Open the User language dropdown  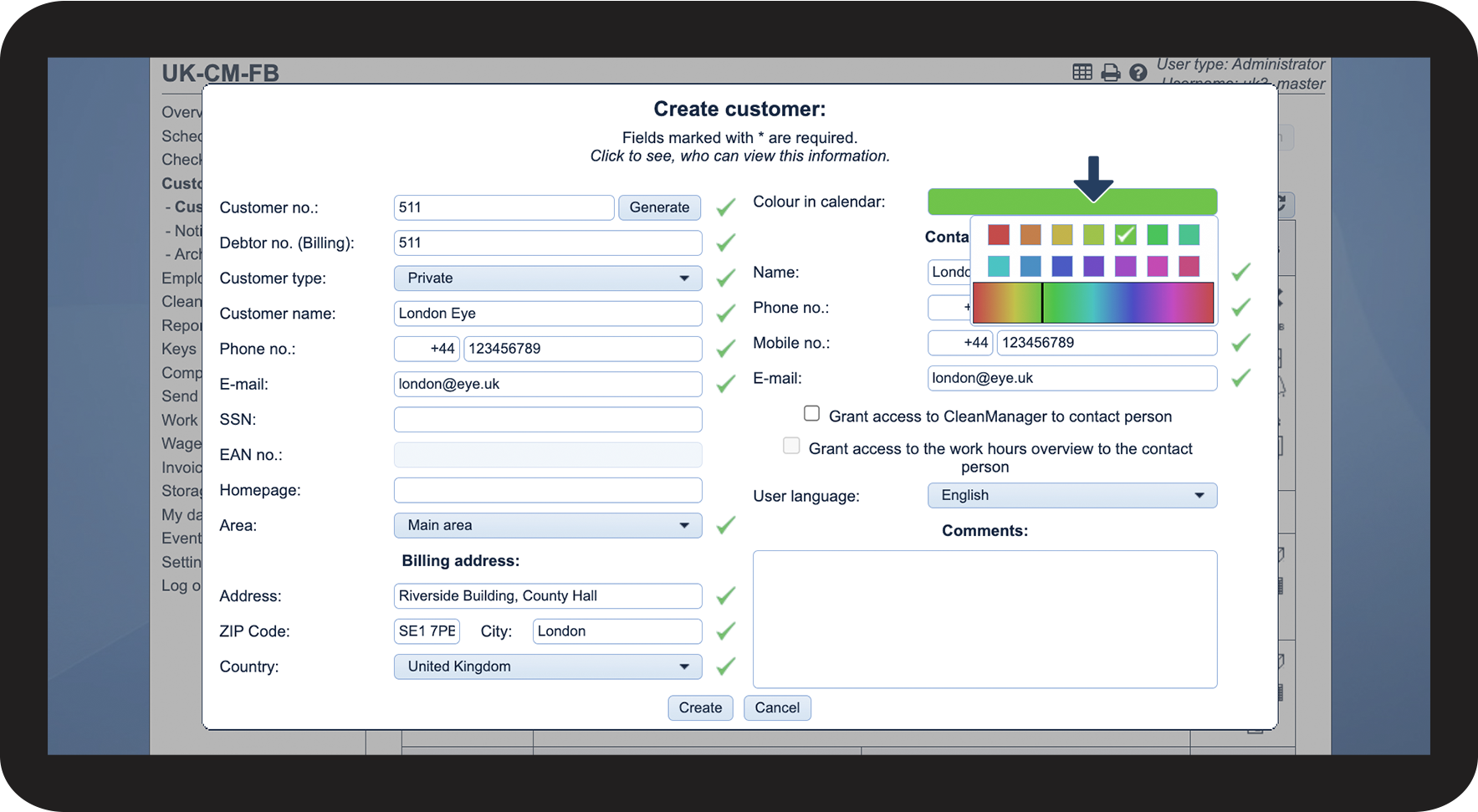(x=1072, y=495)
